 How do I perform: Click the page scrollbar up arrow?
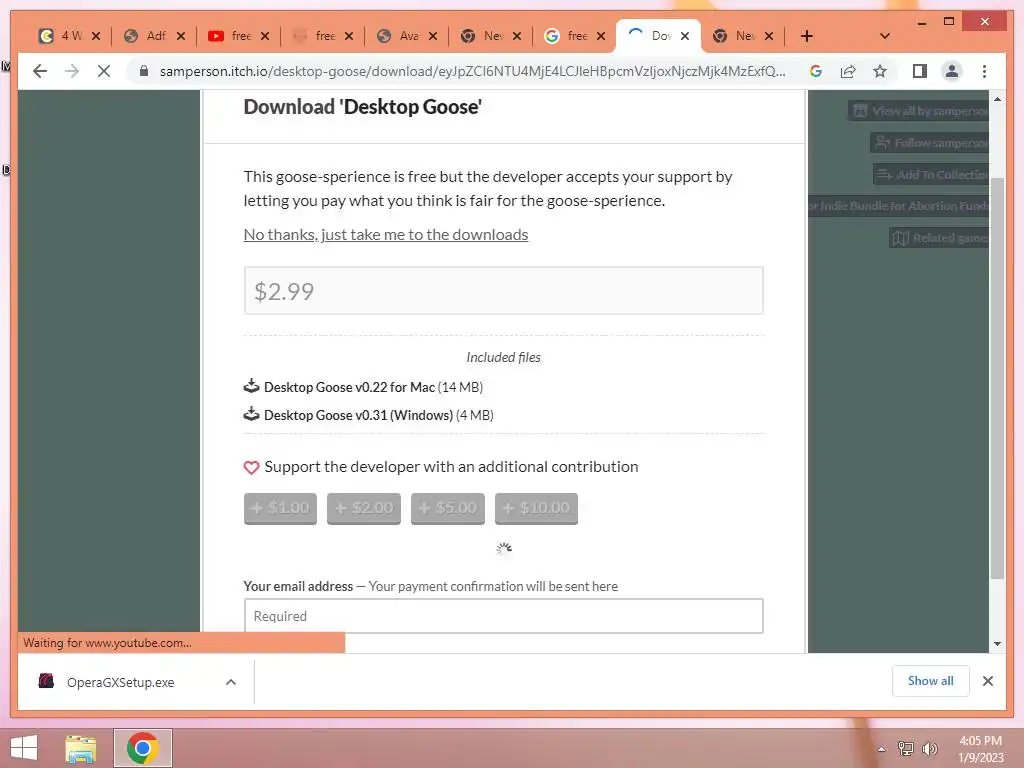click(x=997, y=99)
